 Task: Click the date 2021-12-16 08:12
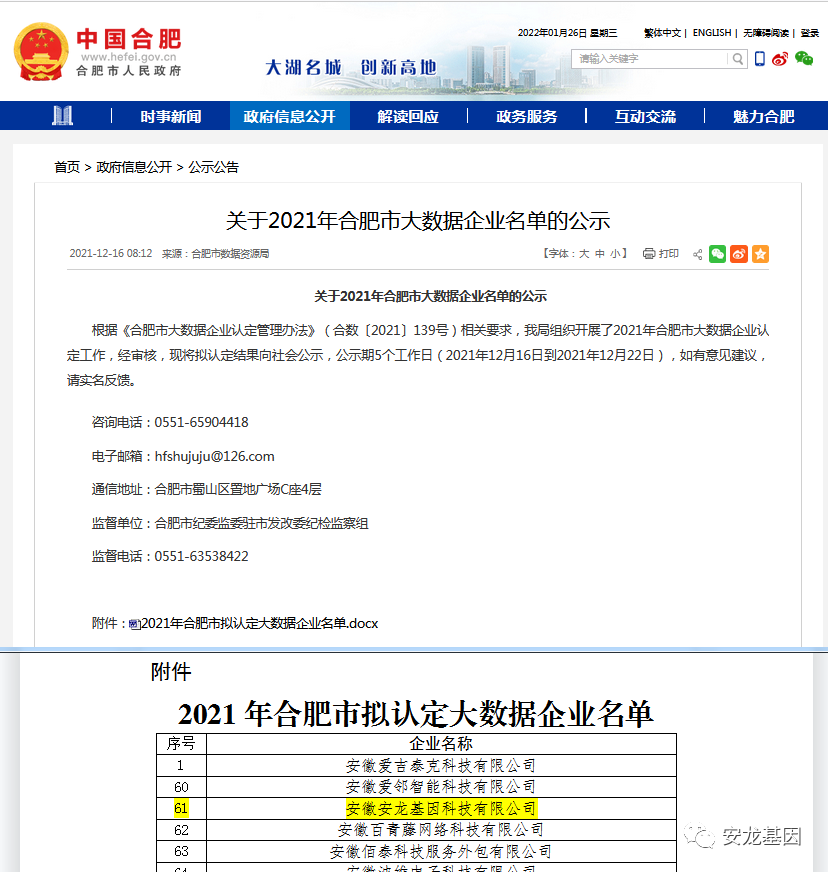pyautogui.click(x=111, y=254)
